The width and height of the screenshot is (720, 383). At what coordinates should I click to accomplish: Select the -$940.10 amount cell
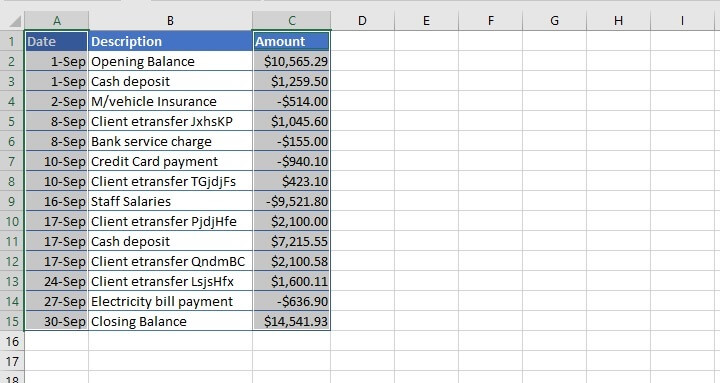pos(292,162)
